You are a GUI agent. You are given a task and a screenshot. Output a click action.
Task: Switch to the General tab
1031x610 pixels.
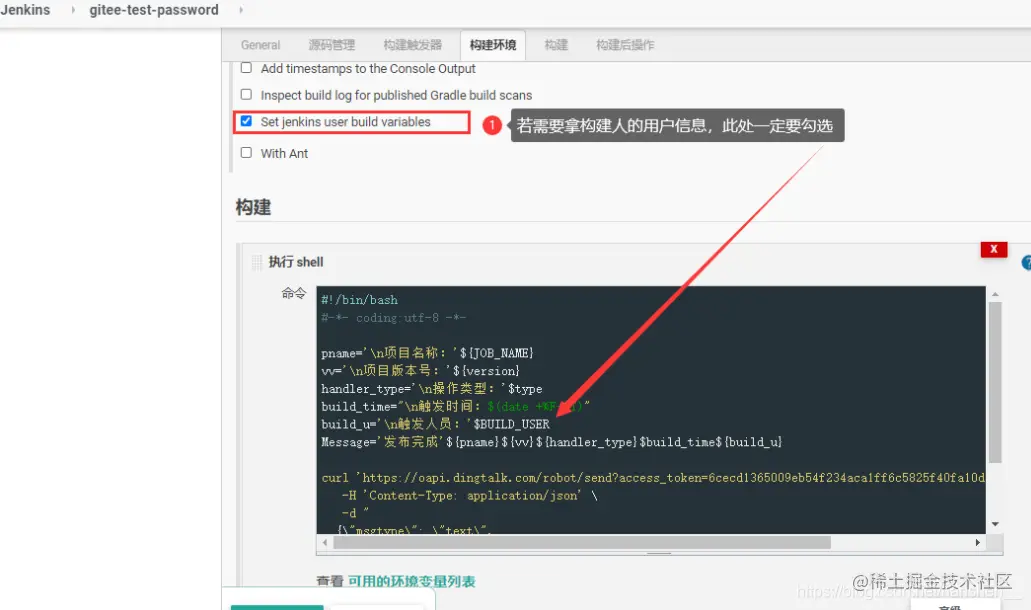click(260, 44)
